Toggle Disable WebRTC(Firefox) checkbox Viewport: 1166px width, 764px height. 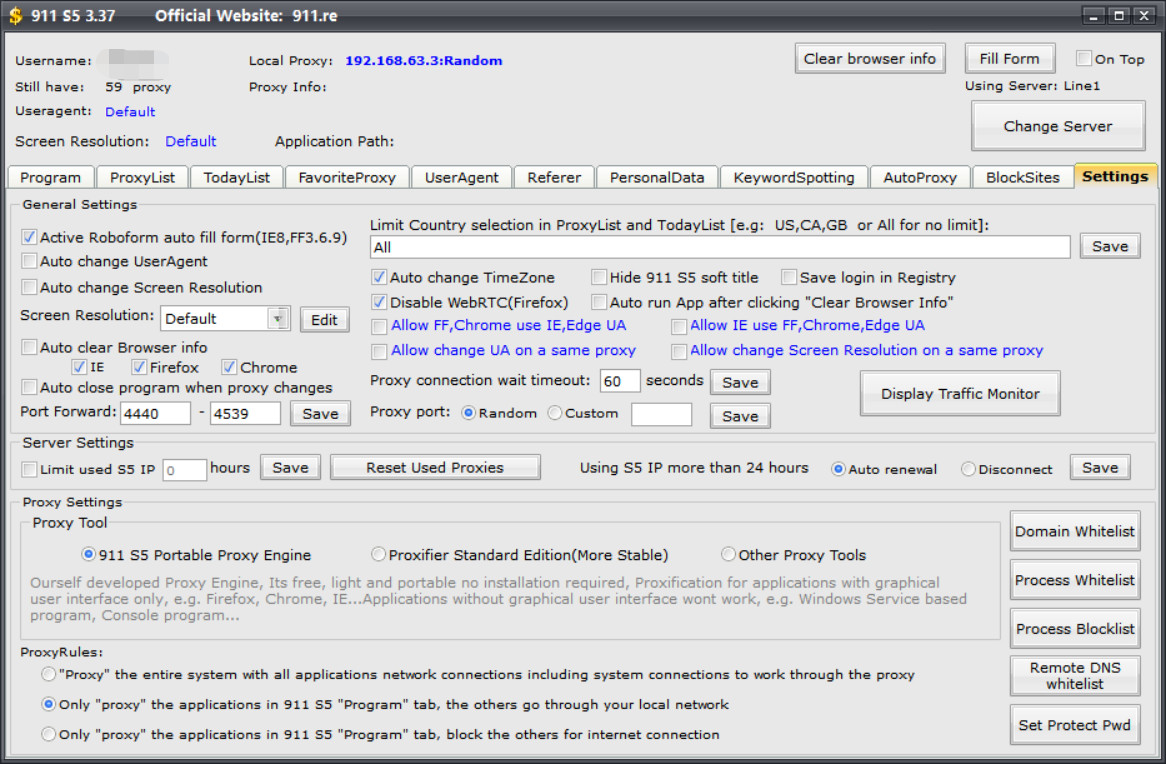point(379,302)
